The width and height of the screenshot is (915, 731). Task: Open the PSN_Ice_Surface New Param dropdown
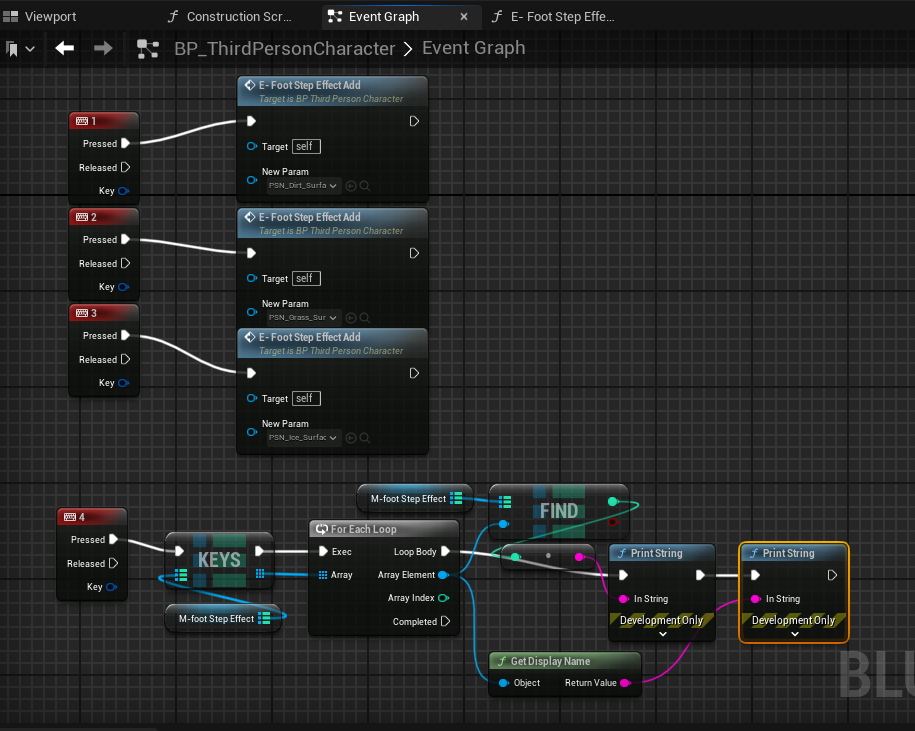click(303, 438)
